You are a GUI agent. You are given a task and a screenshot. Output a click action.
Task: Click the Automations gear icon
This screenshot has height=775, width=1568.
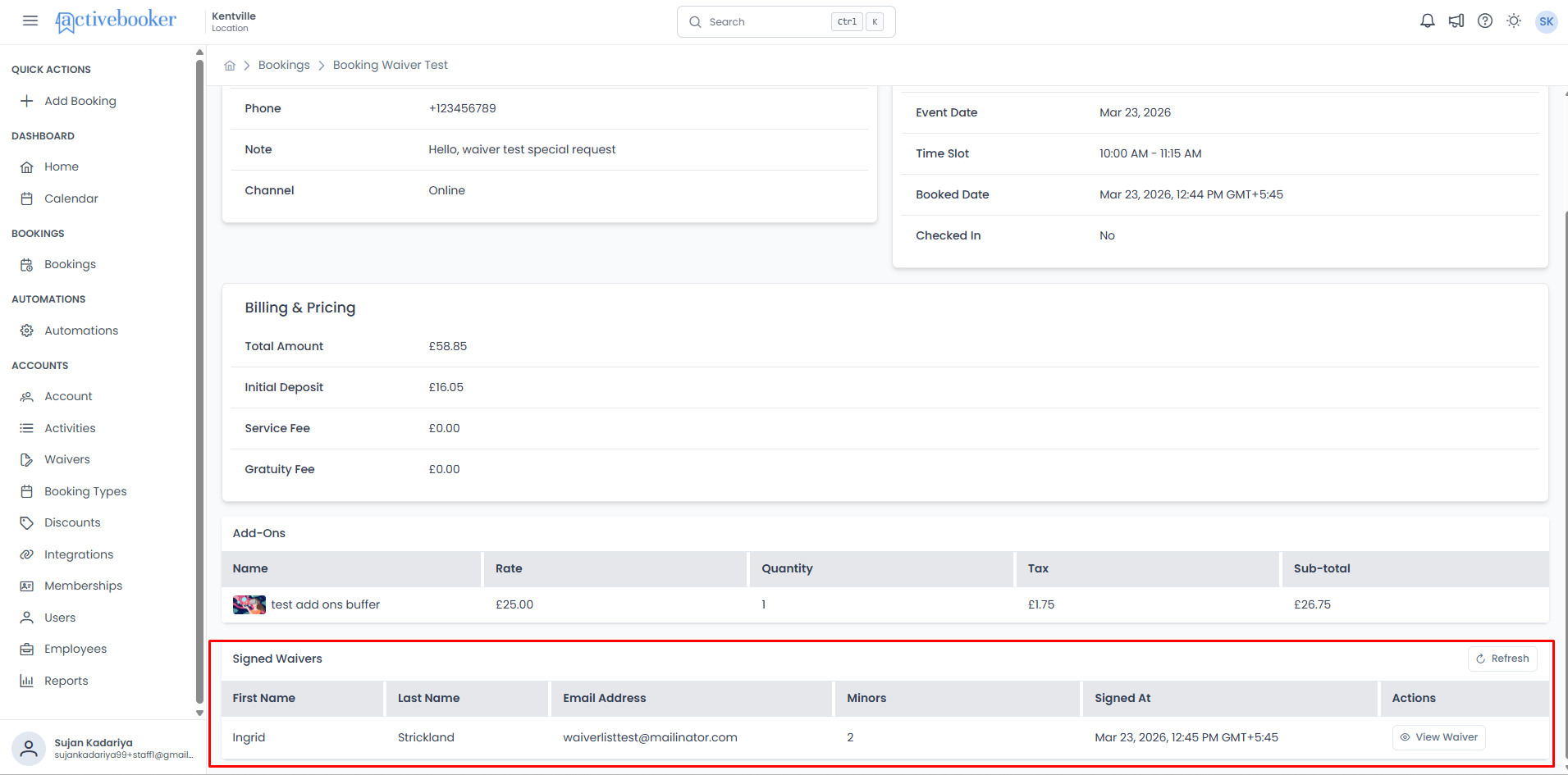[27, 331]
